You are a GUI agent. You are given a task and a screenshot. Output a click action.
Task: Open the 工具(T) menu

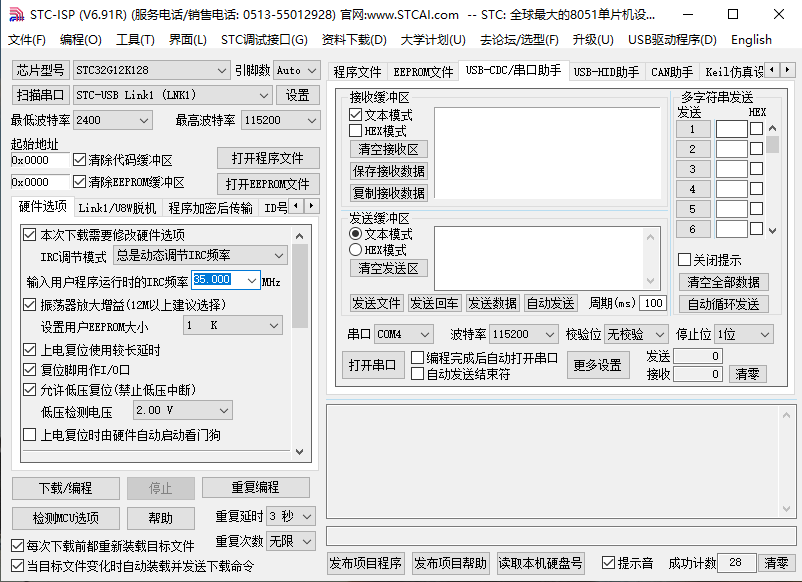click(135, 40)
